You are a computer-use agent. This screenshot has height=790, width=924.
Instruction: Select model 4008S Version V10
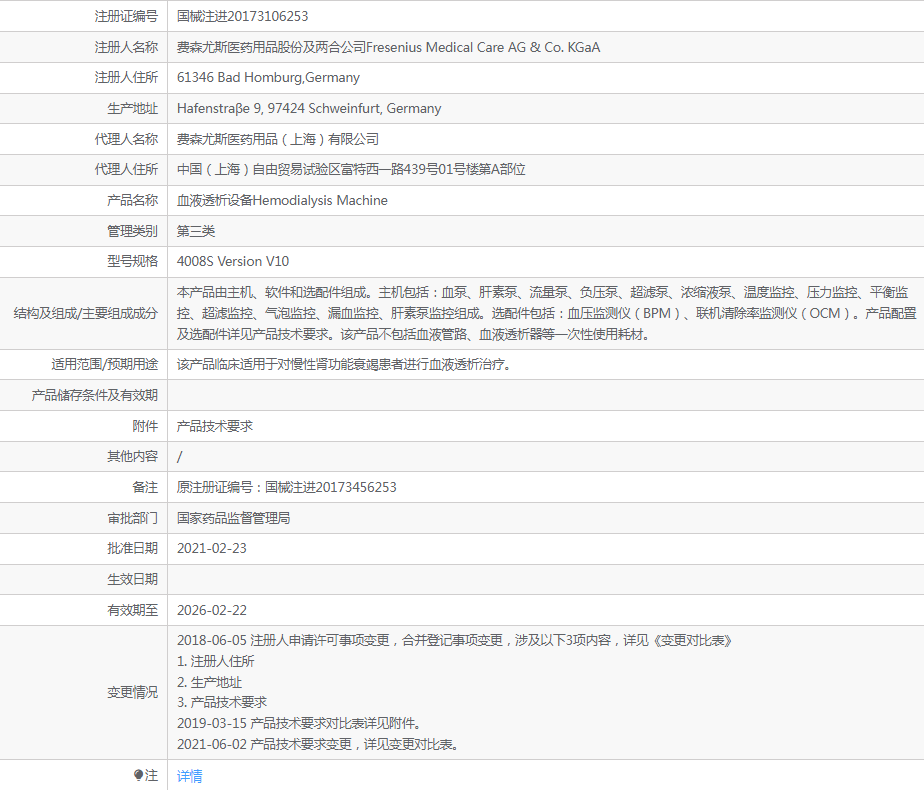point(233,262)
